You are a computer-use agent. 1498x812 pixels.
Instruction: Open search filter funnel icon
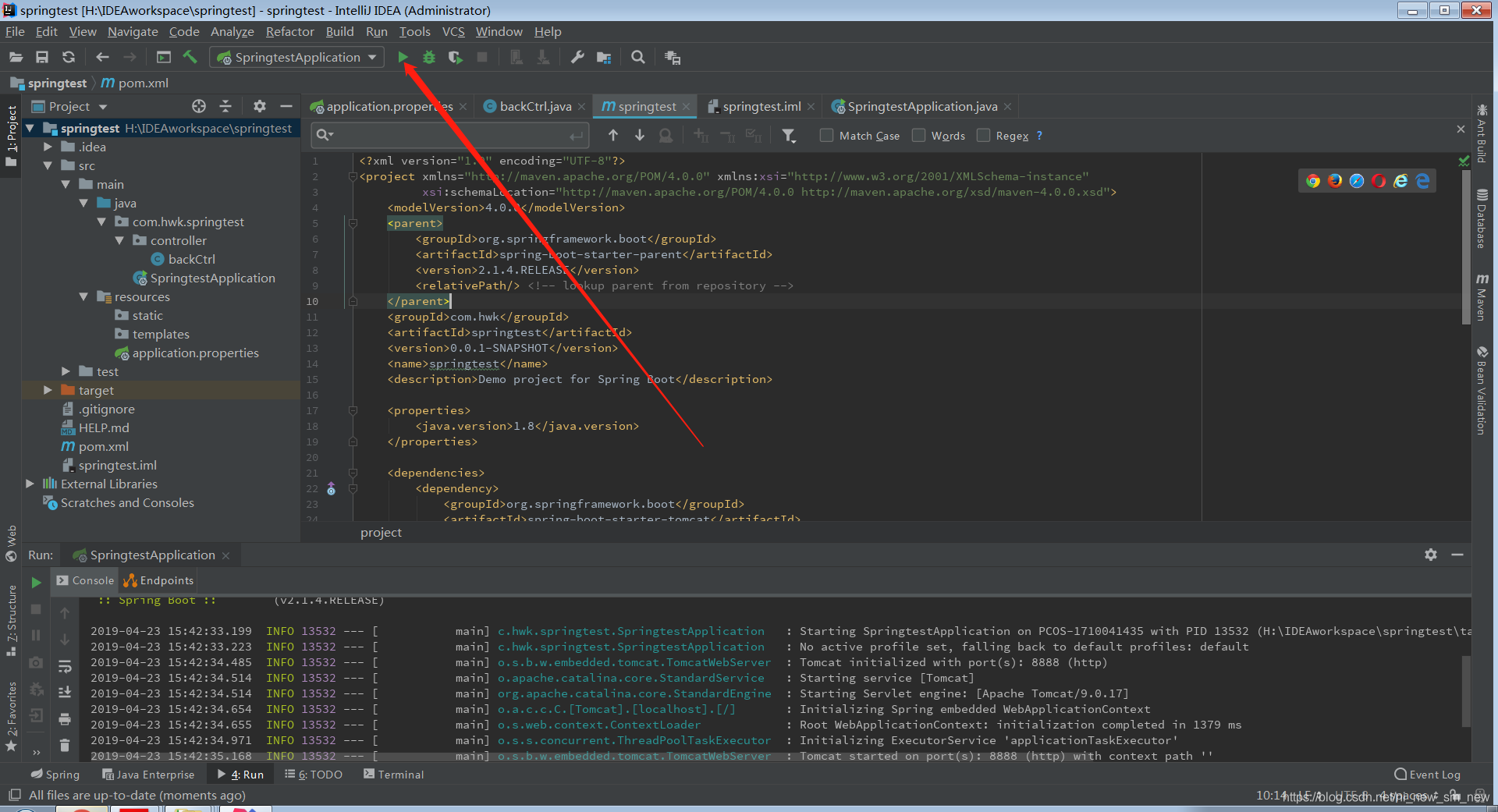click(789, 136)
